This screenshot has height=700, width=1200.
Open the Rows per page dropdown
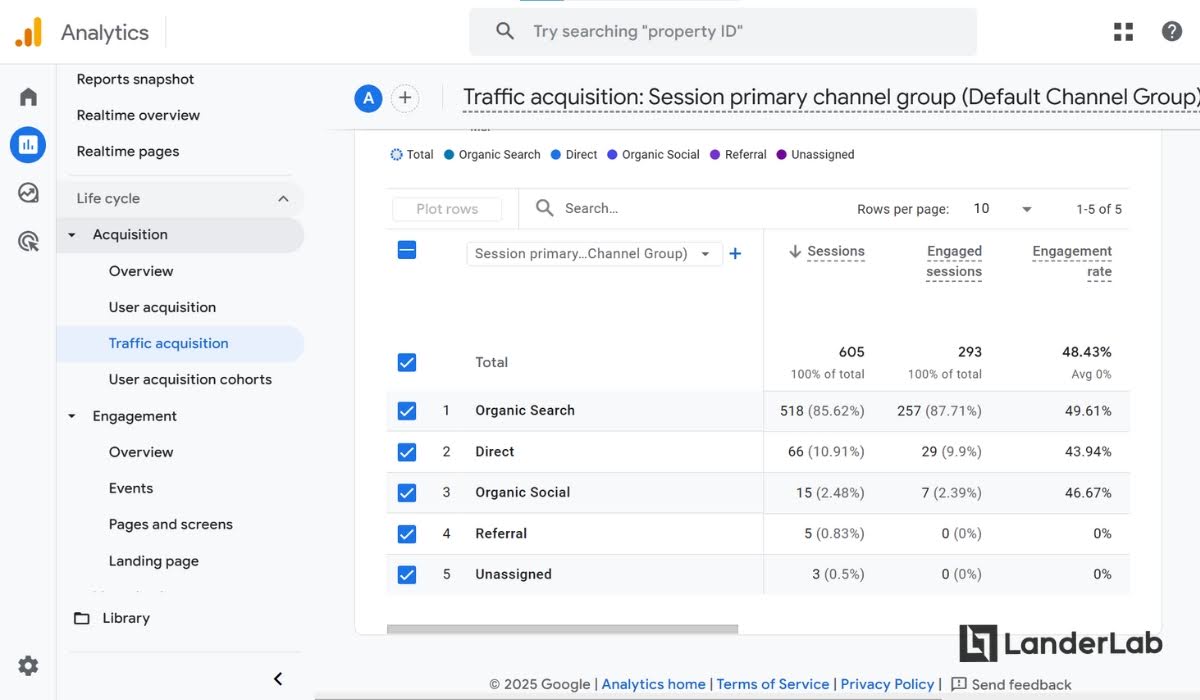click(1002, 209)
